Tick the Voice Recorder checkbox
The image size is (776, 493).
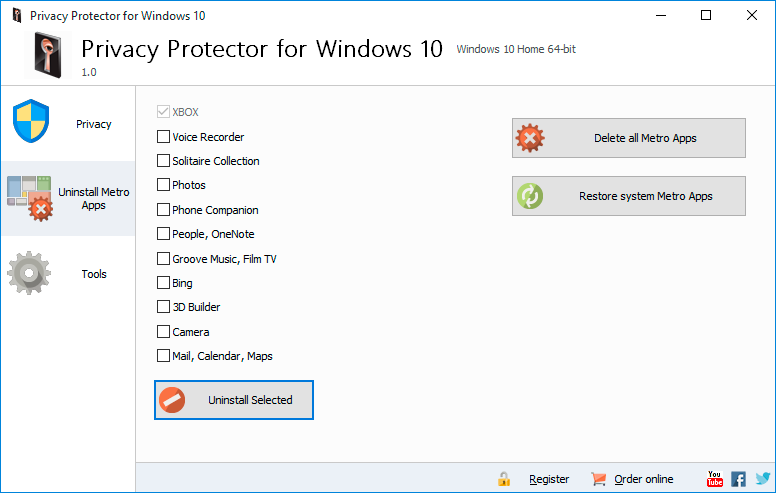(163, 137)
